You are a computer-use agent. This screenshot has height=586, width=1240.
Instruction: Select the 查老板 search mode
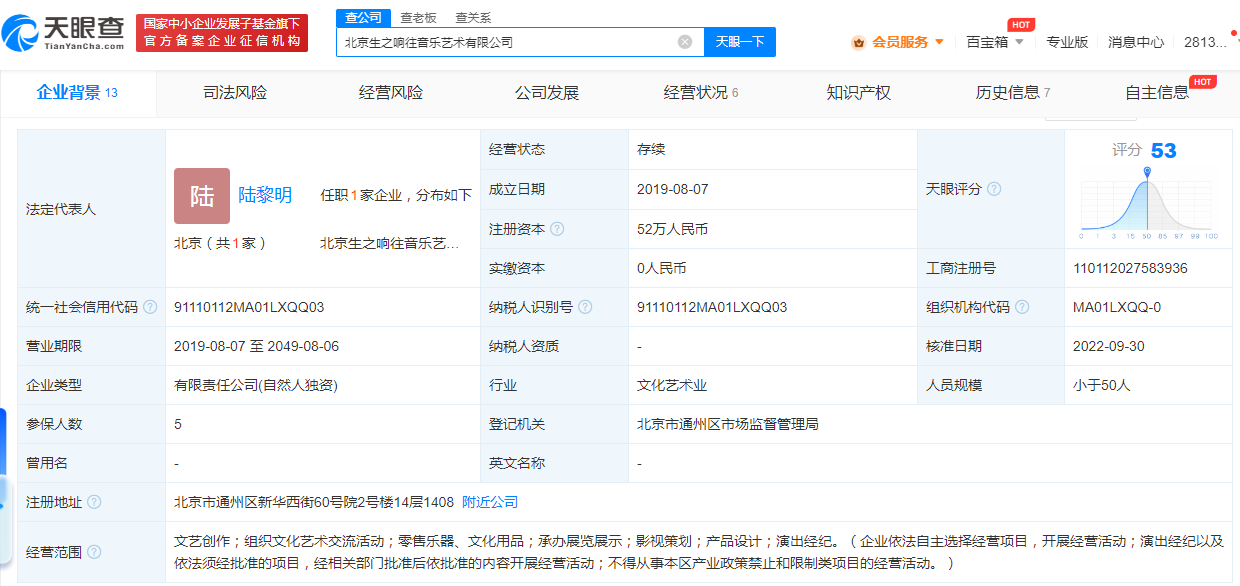tap(418, 18)
